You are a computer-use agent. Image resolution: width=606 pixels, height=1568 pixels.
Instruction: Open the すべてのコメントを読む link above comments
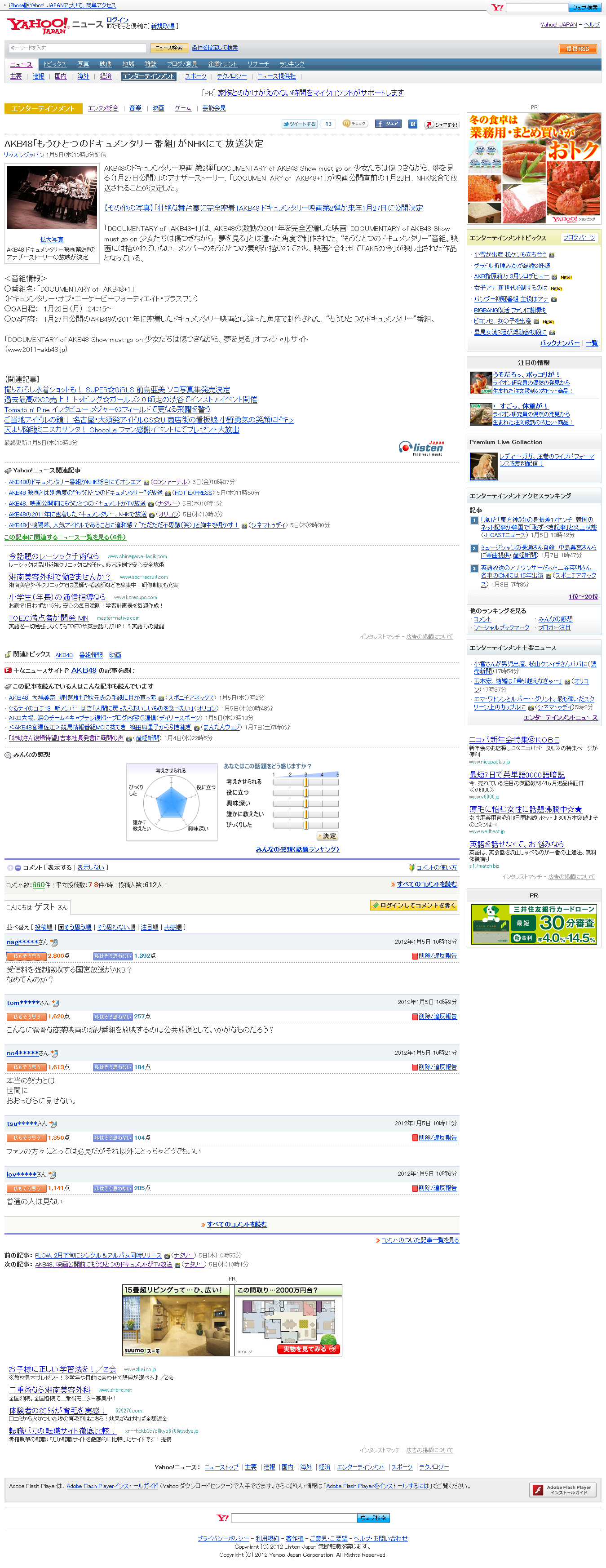pos(426,884)
